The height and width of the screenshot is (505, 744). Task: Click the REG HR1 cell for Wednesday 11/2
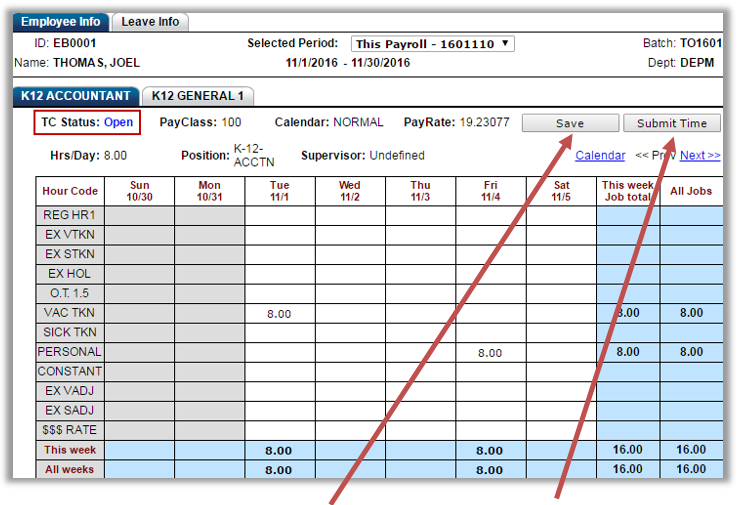coord(350,215)
